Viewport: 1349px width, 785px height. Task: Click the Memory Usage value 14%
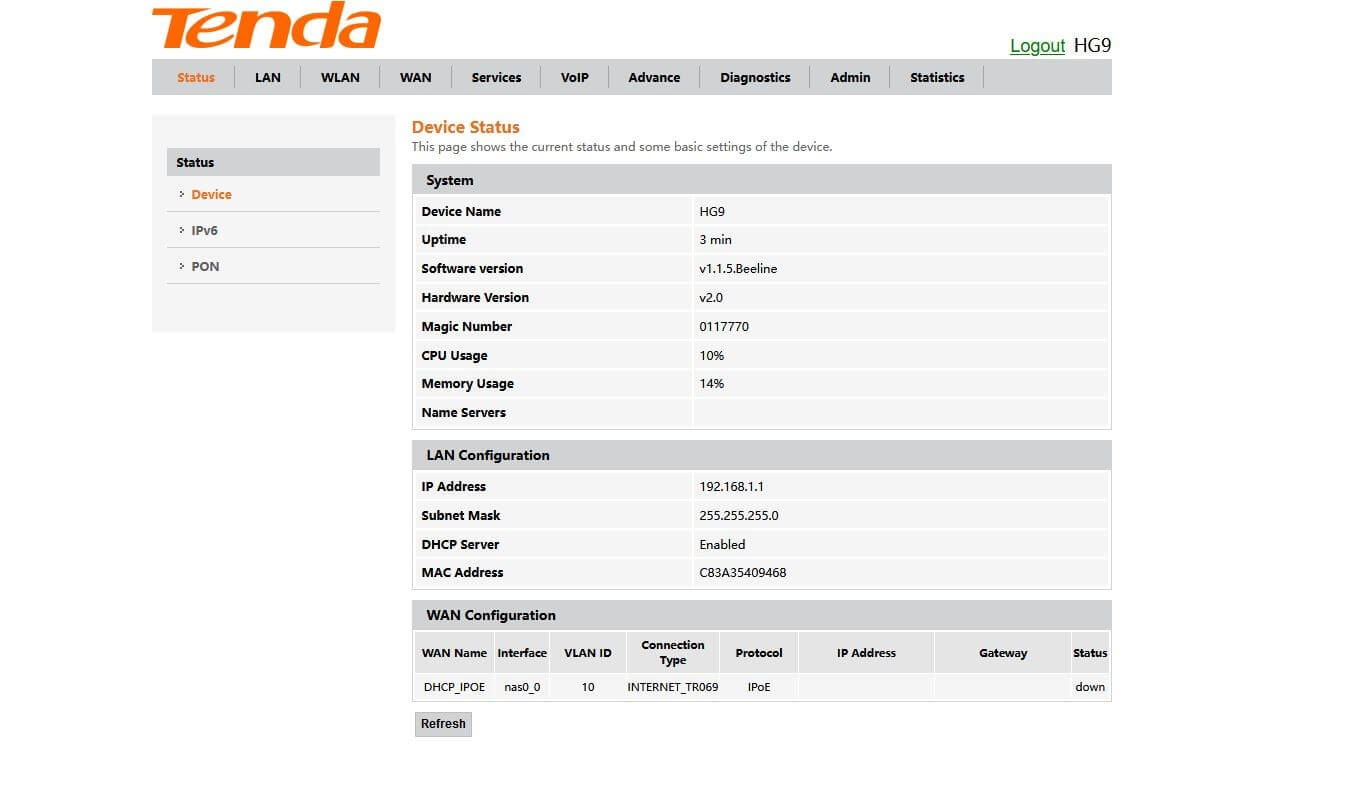(x=712, y=384)
